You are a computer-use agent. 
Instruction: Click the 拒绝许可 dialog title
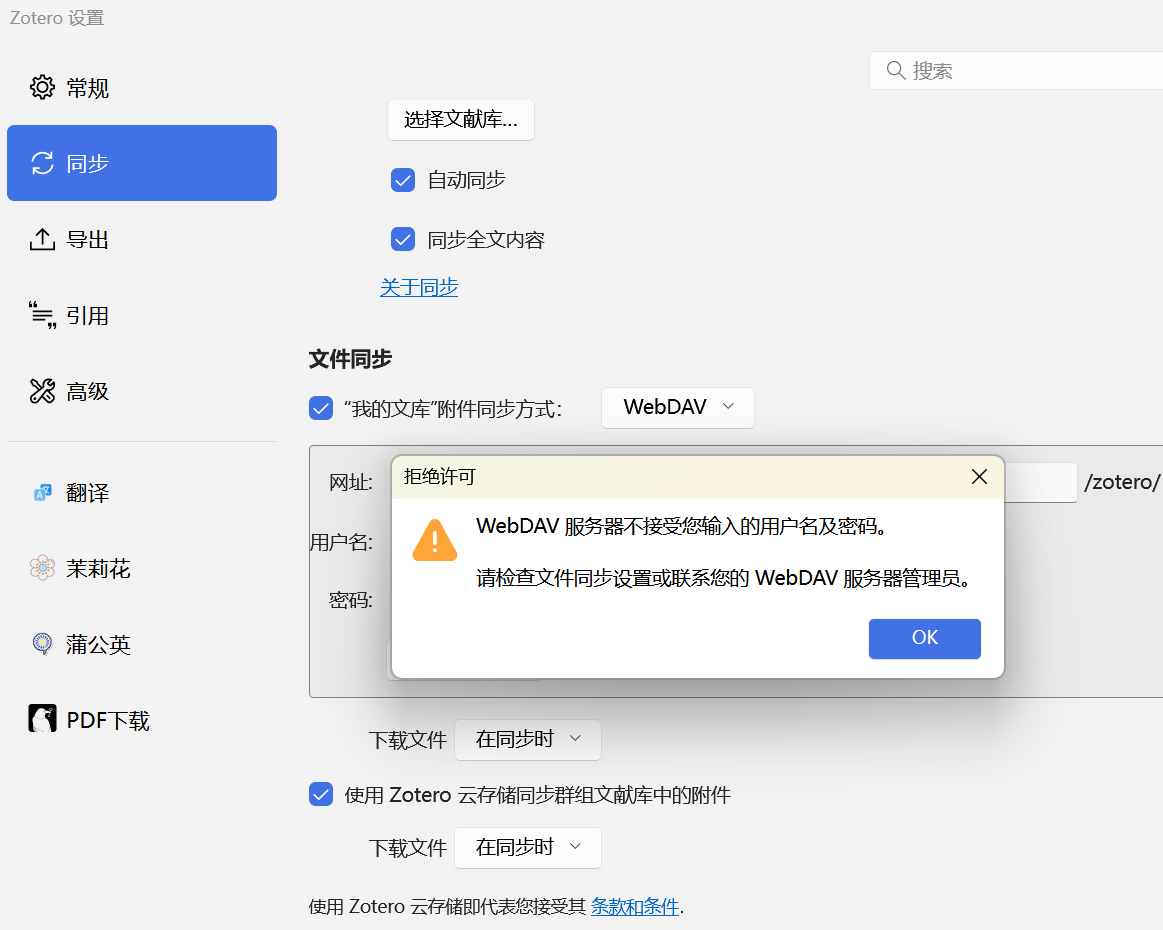[440, 476]
